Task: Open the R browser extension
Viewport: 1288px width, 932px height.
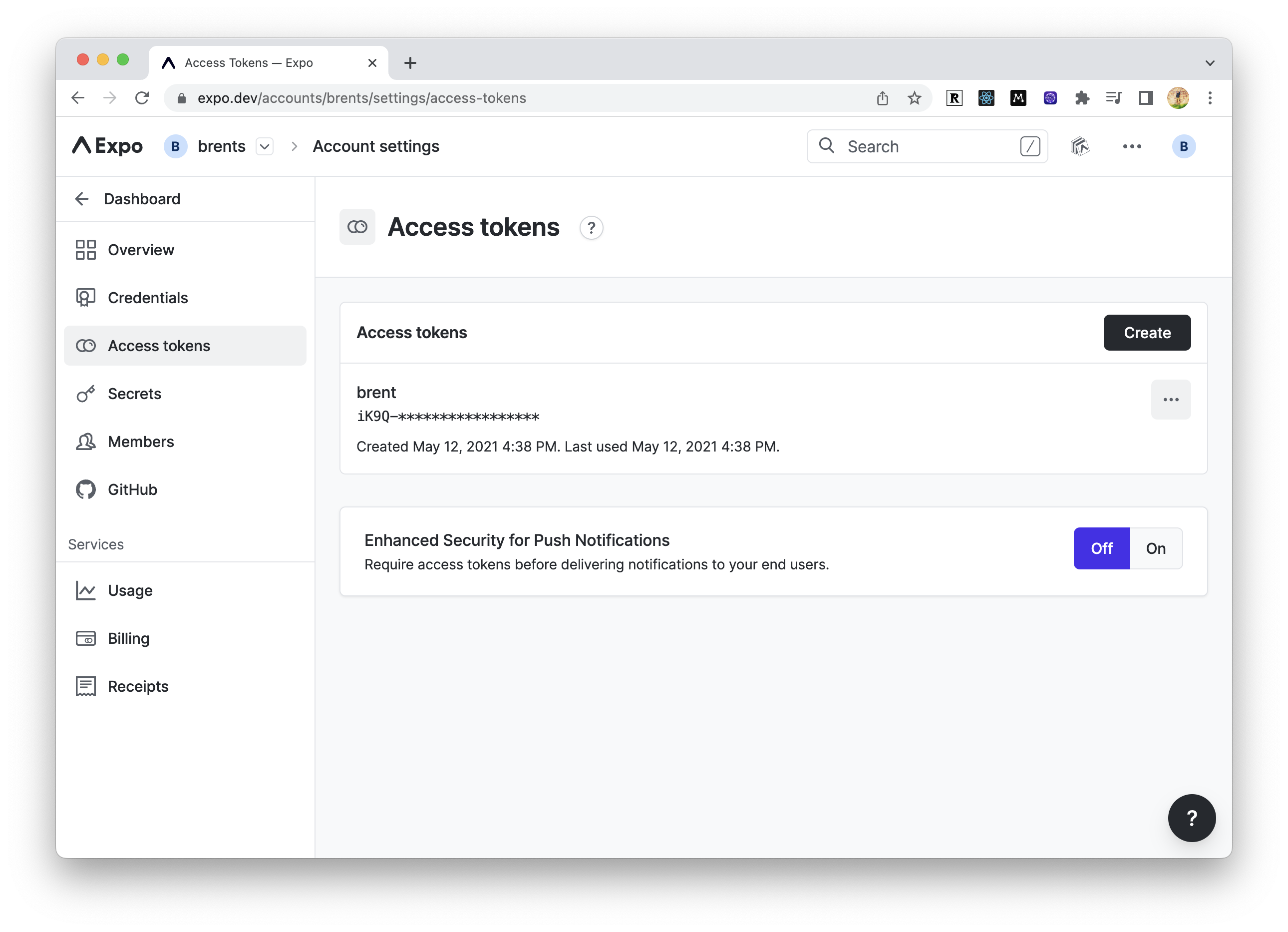Action: tap(954, 98)
